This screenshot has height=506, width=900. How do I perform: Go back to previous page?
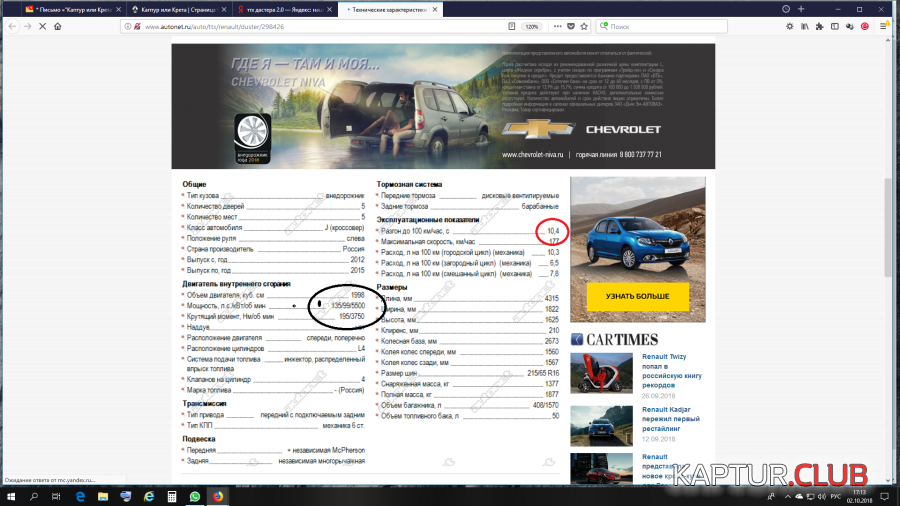point(12,26)
